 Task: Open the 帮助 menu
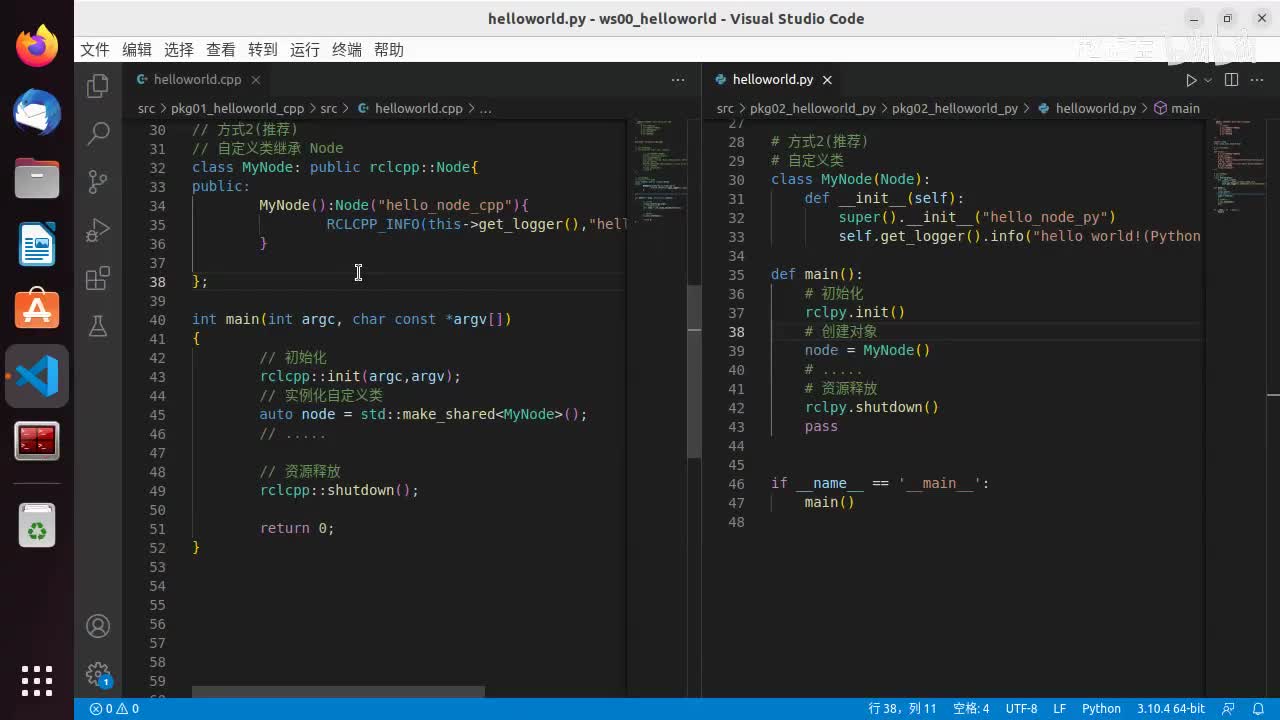coord(389,50)
